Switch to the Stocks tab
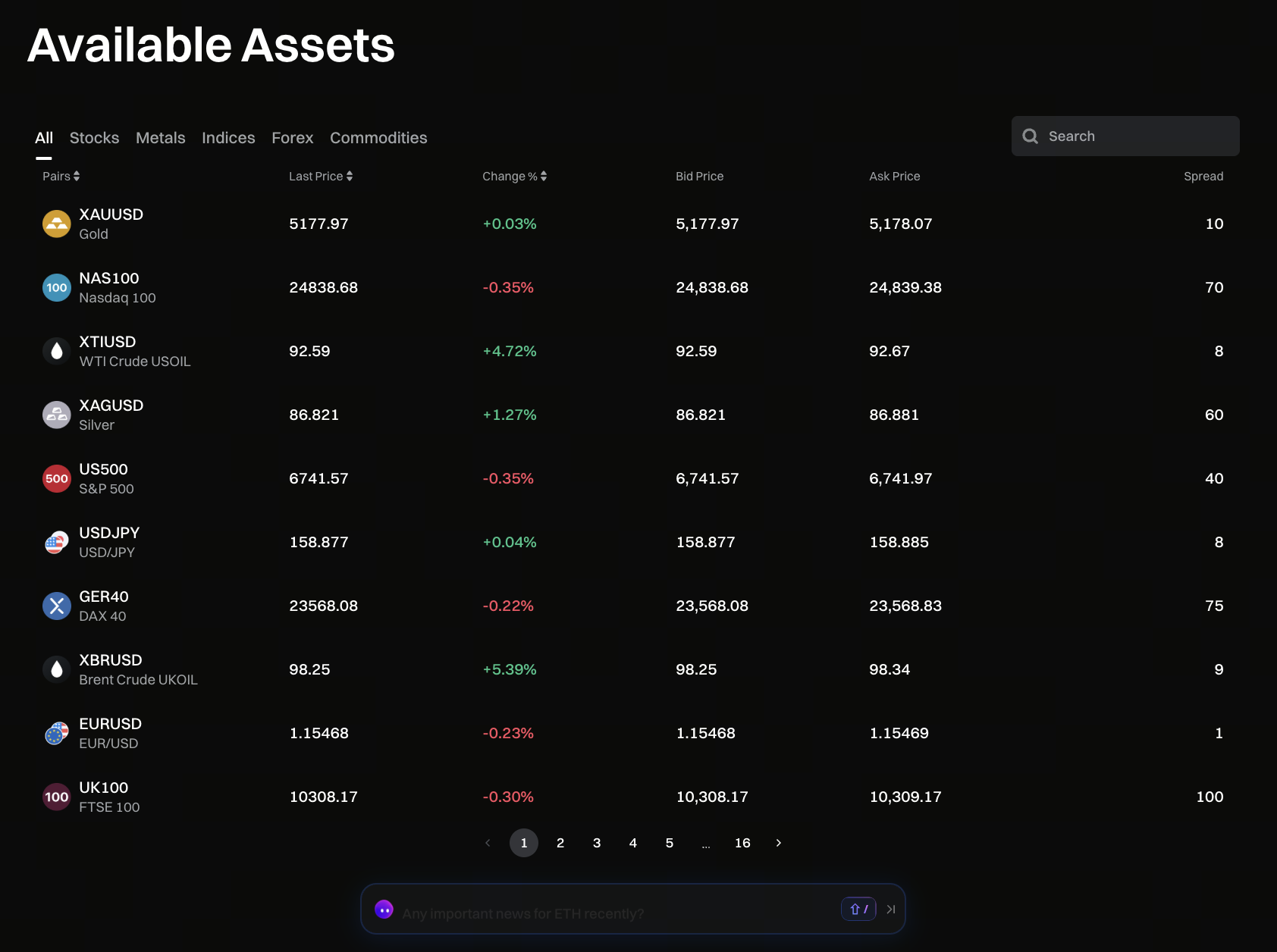Screen dimensions: 1277x952 click(x=94, y=138)
